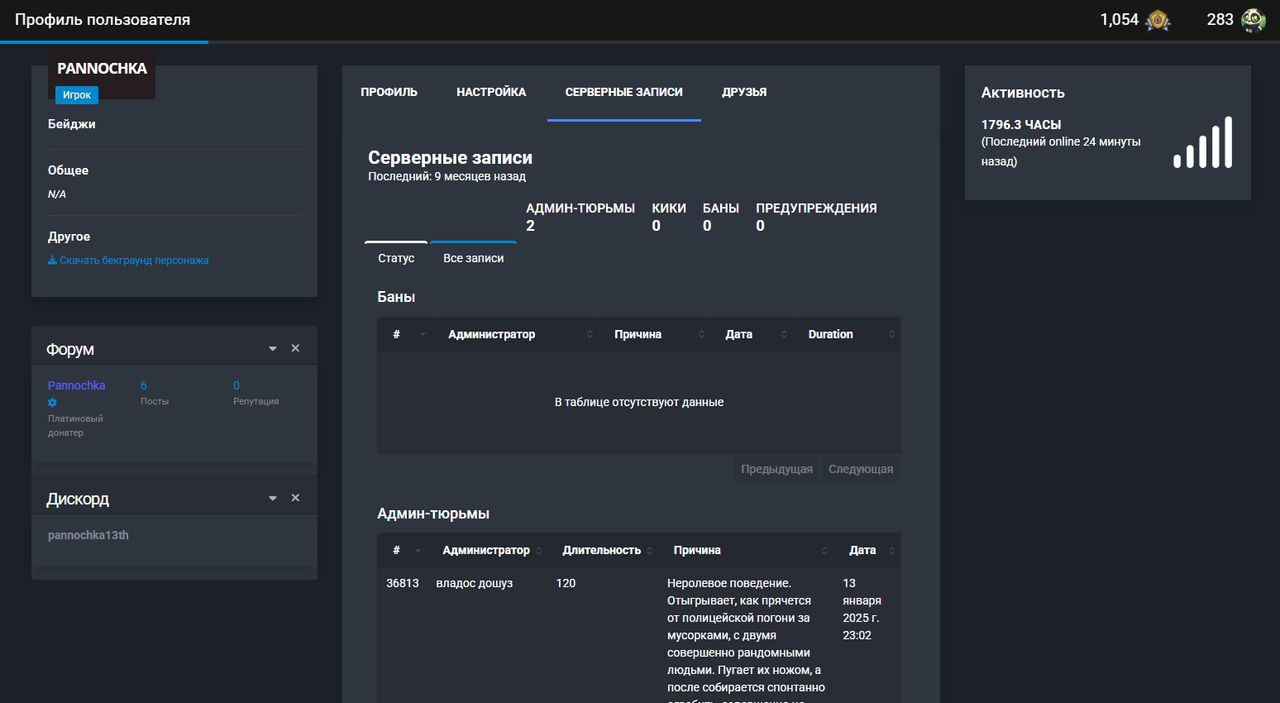This screenshot has width=1280, height=703.
Task: Click the 0 reputation count link
Action: [236, 385]
